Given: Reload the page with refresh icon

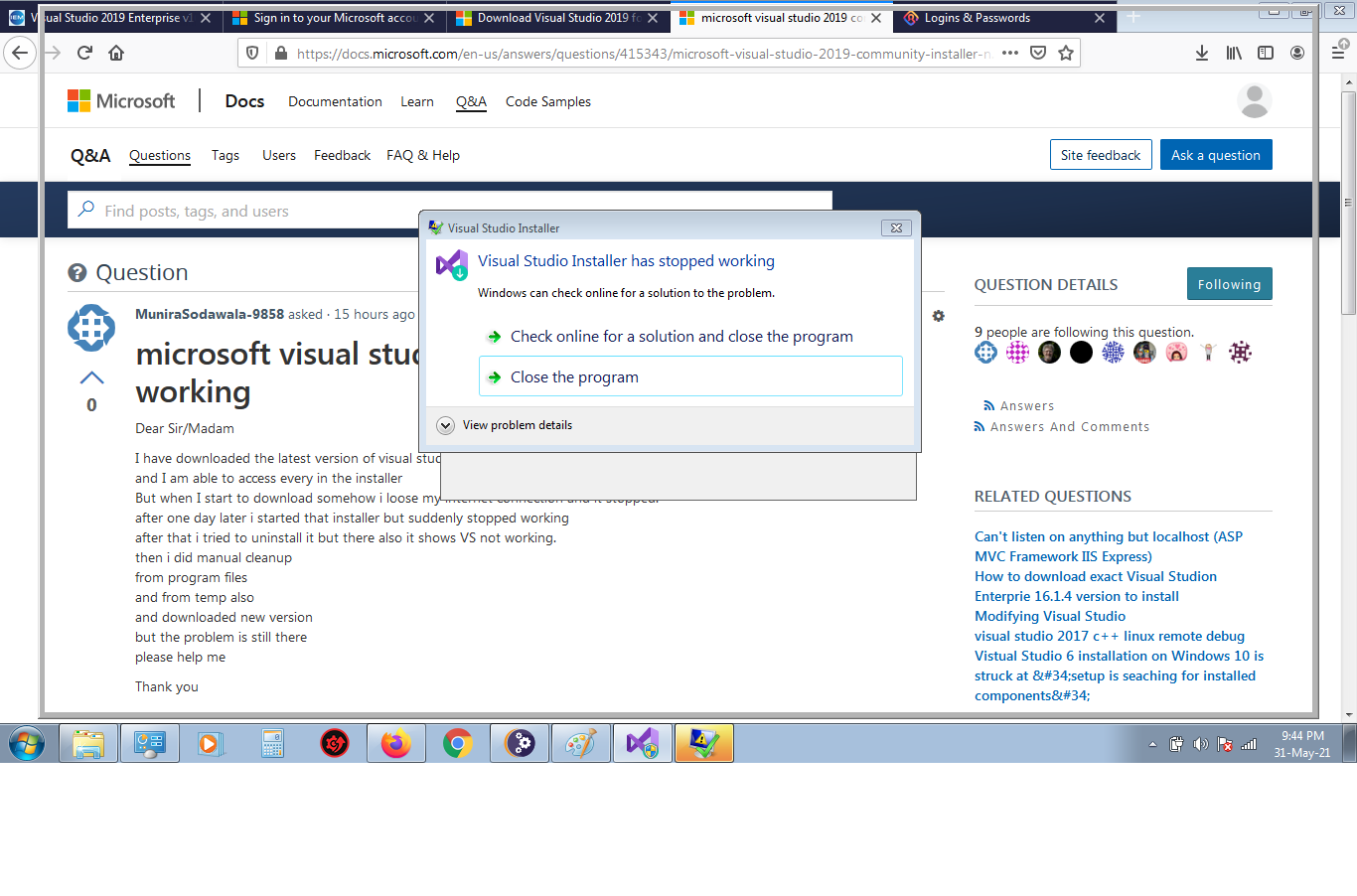Looking at the screenshot, I should tap(84, 53).
